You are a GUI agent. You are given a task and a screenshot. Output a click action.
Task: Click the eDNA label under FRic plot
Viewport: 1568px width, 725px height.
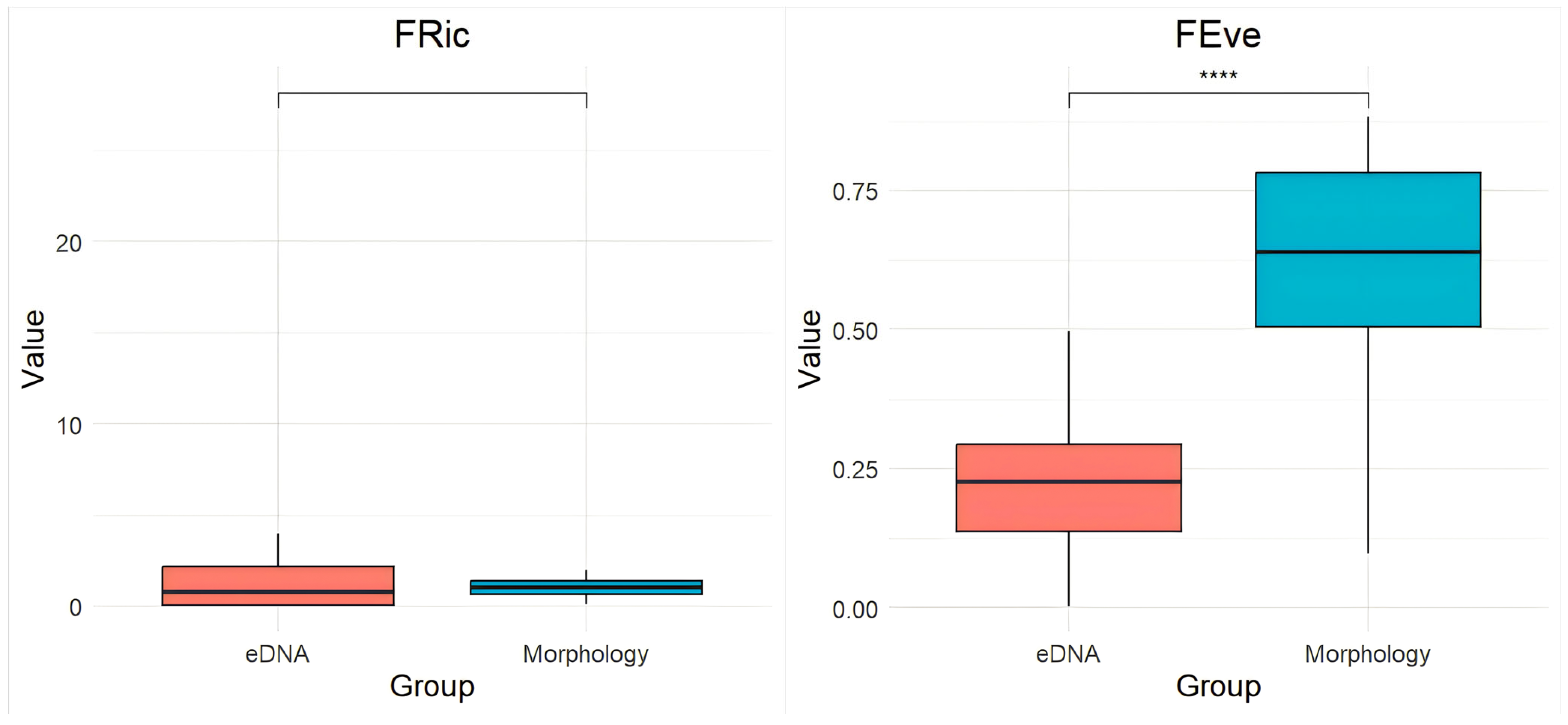277,655
